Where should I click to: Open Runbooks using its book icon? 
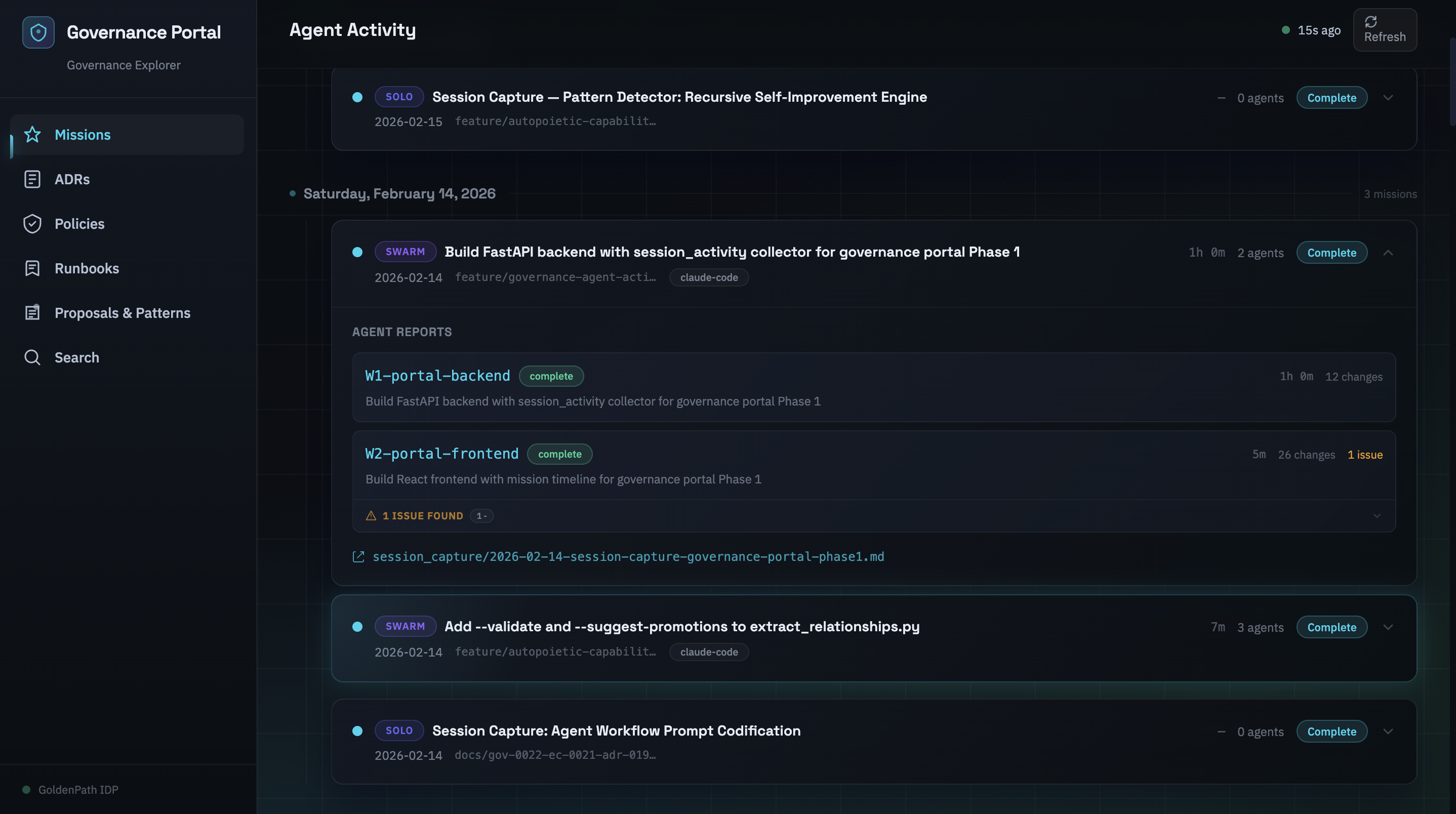(32, 268)
